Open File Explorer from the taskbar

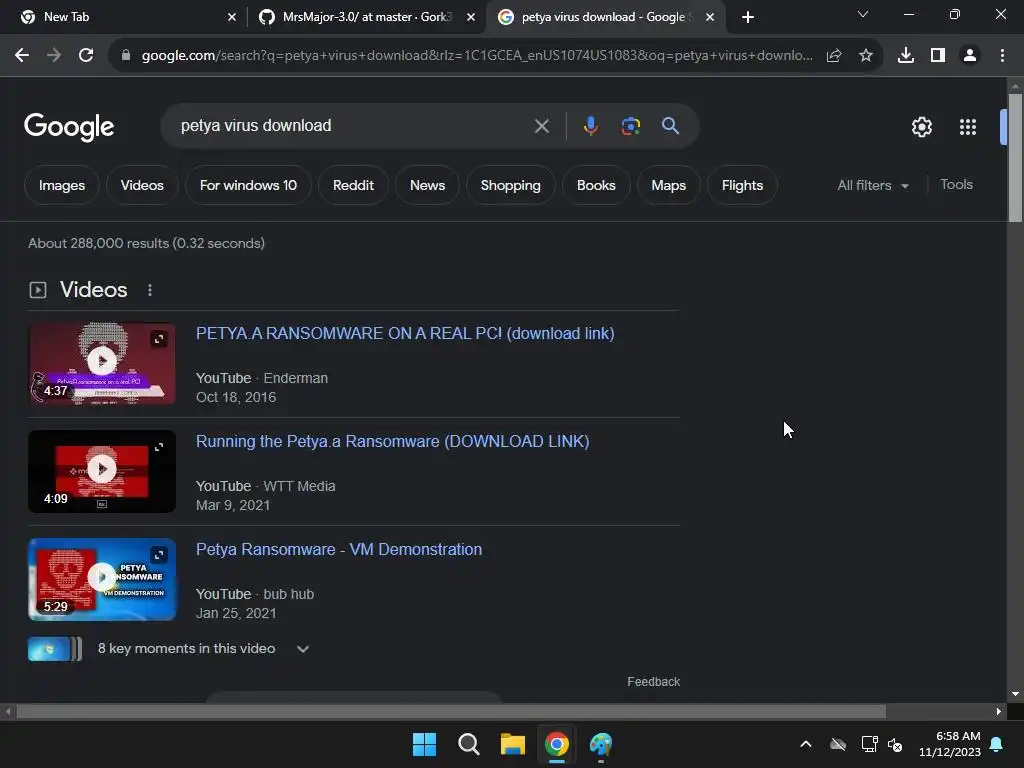[x=513, y=744]
